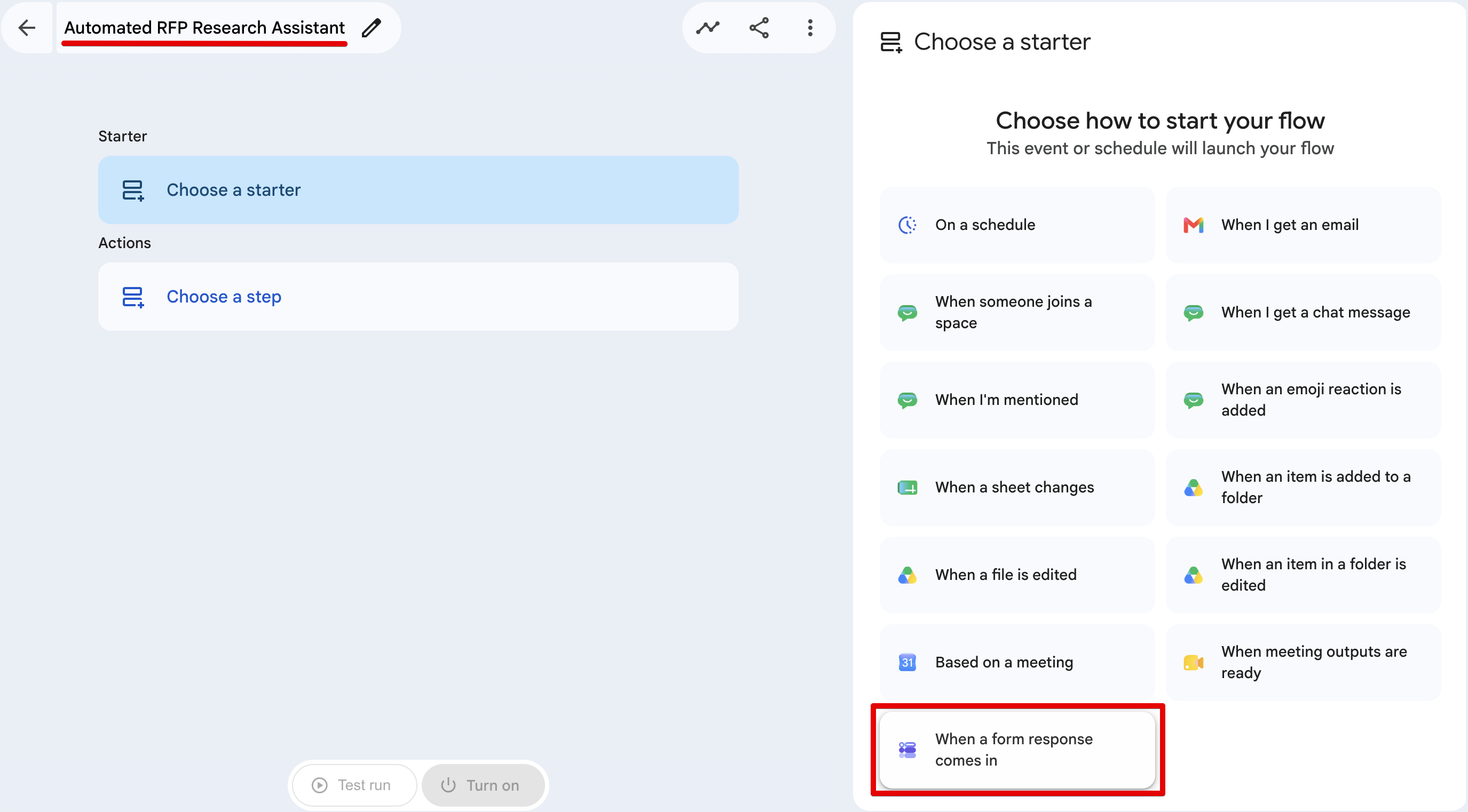Select 'When meeting outputs are ready'
This screenshot has width=1468, height=812.
pyautogui.click(x=1303, y=662)
